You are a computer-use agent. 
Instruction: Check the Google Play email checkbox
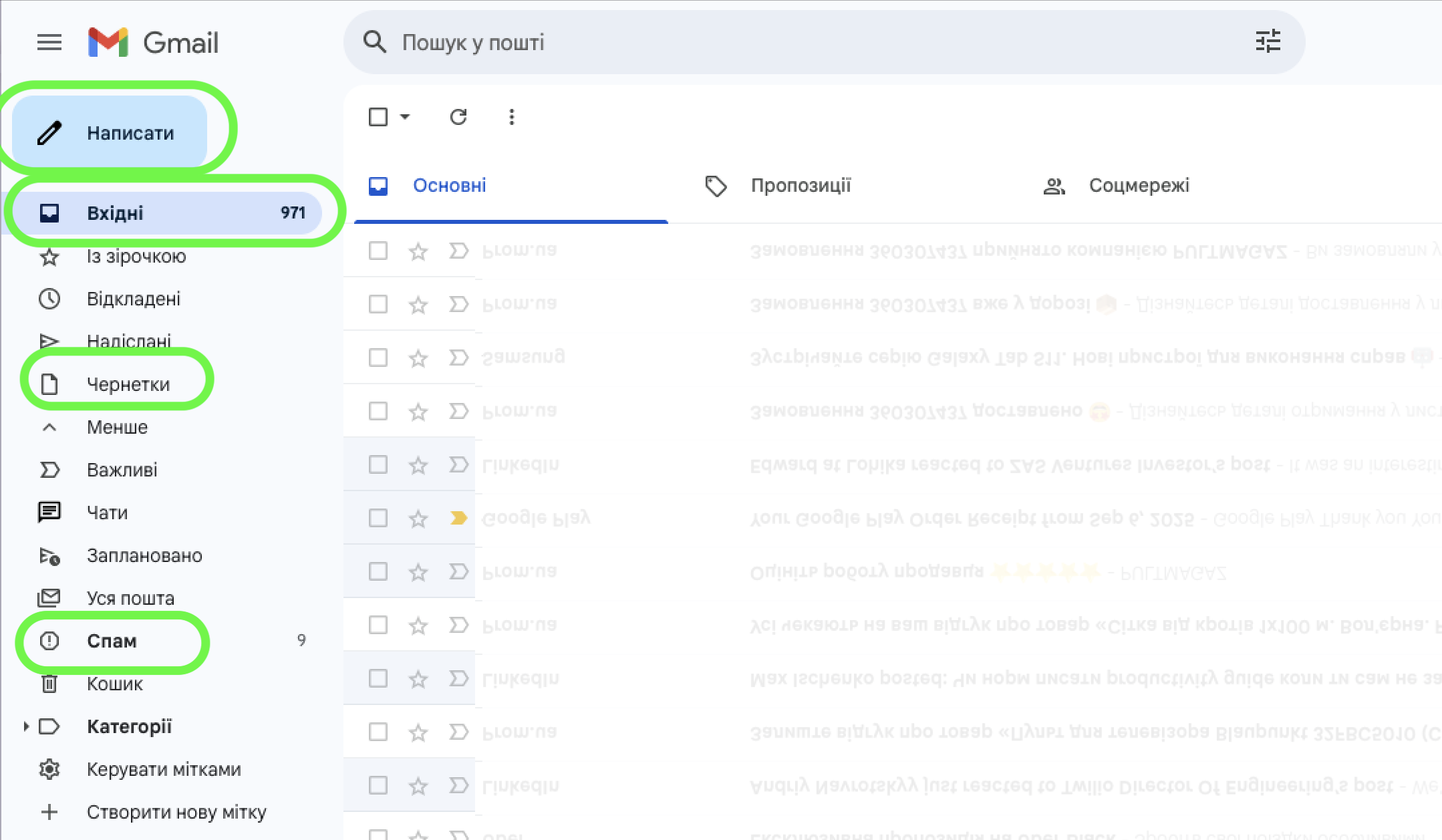click(x=378, y=518)
